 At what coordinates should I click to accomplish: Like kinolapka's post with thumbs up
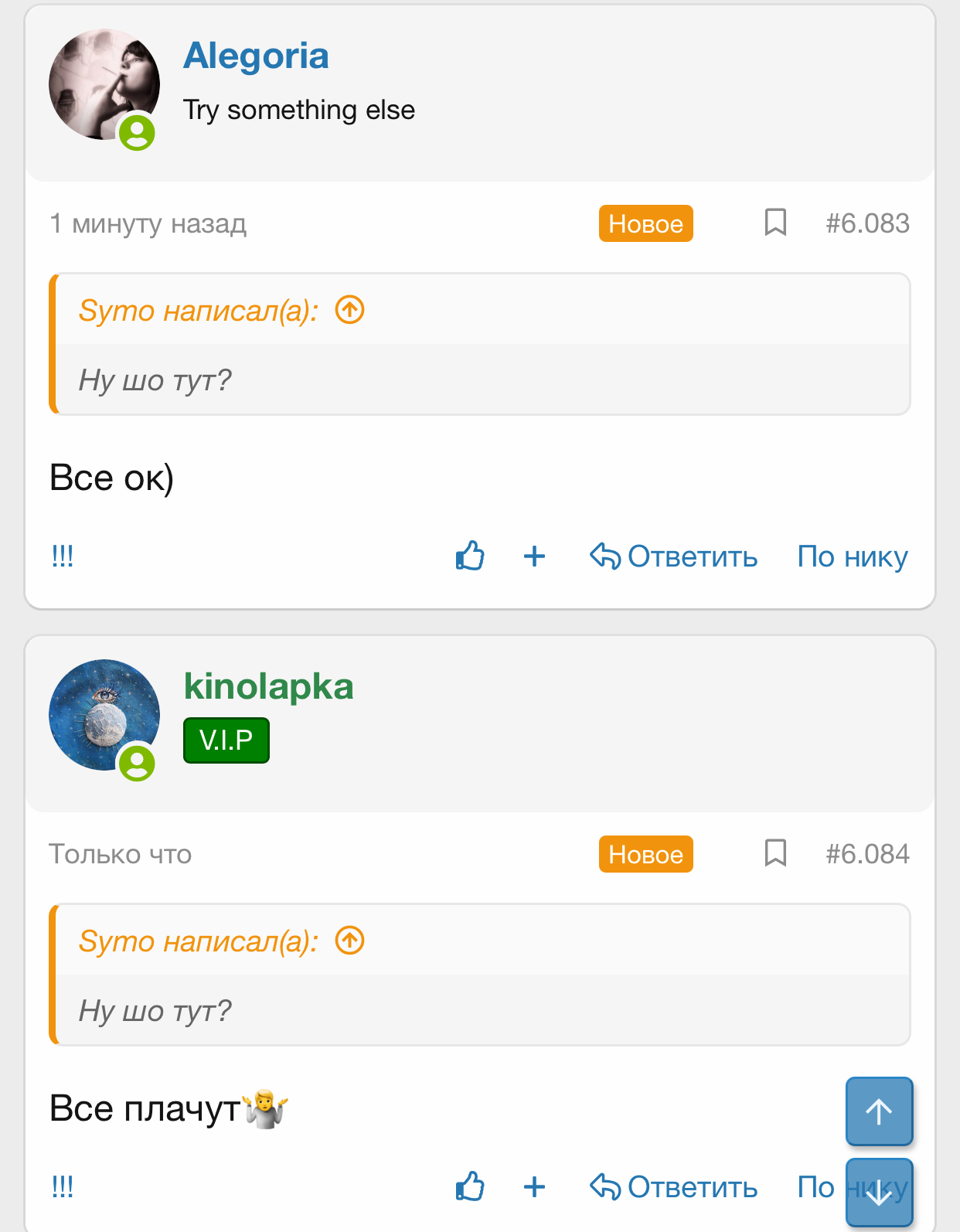point(470,1186)
